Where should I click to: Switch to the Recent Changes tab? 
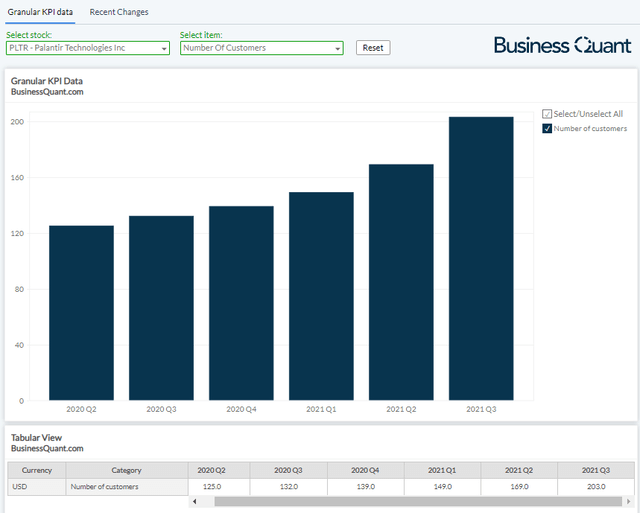click(x=119, y=12)
